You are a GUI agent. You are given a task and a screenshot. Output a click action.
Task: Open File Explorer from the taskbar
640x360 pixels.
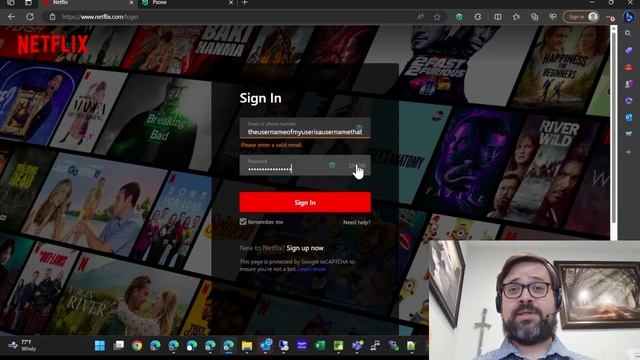tap(247, 346)
